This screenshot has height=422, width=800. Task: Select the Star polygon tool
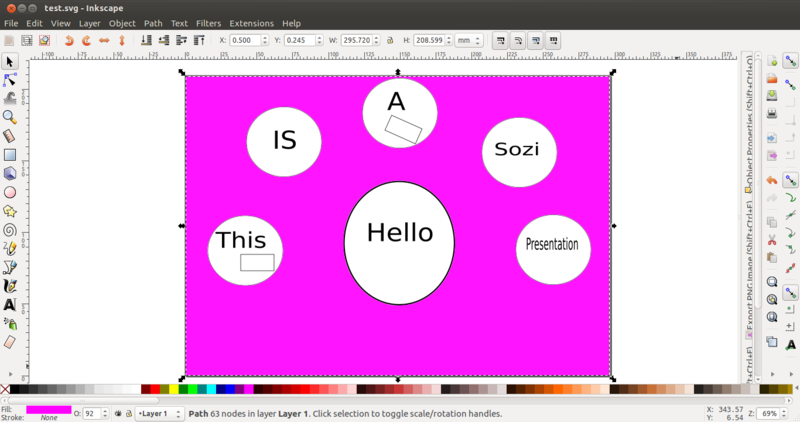pyautogui.click(x=10, y=211)
